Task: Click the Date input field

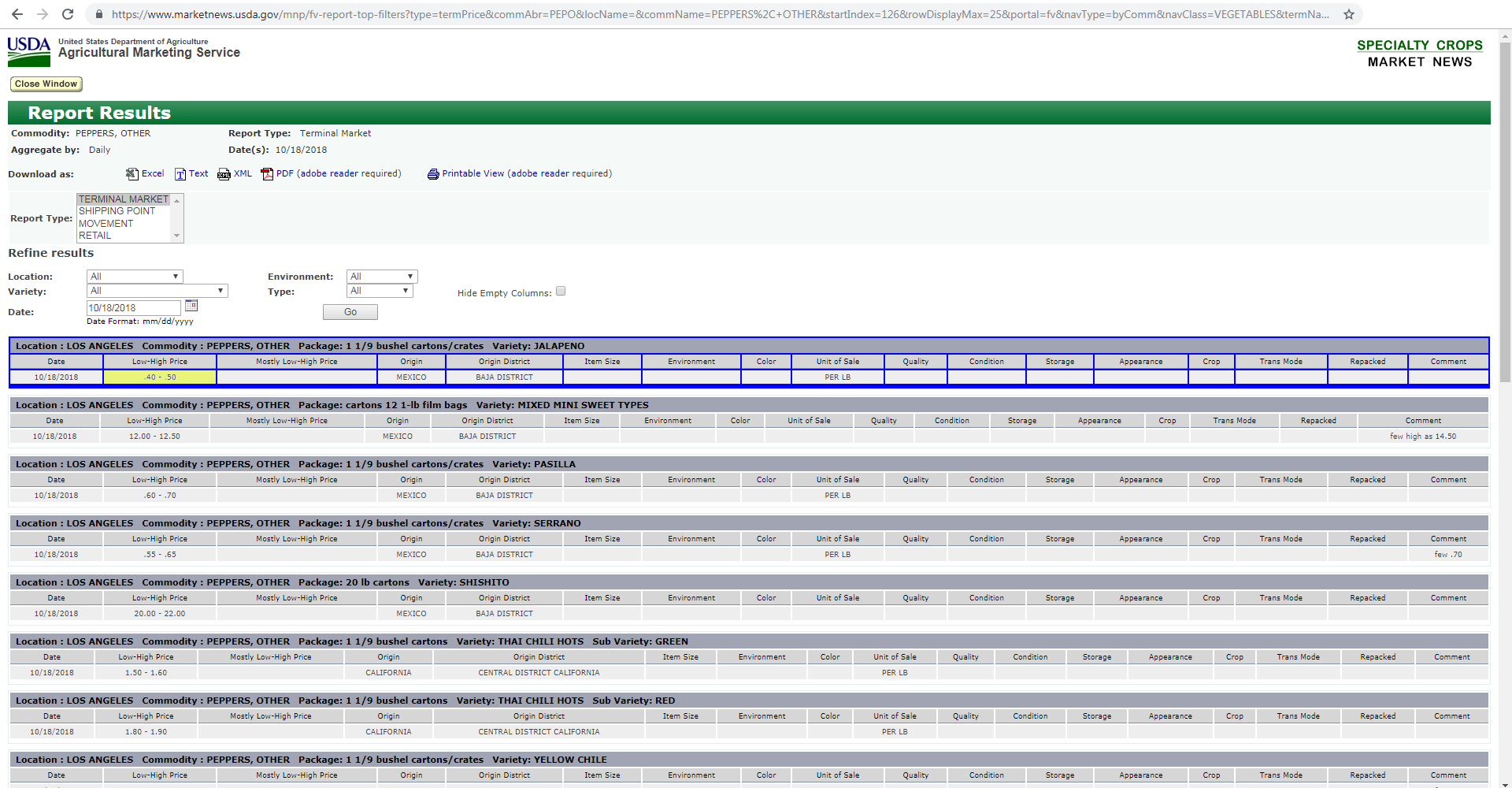Action: [134, 308]
